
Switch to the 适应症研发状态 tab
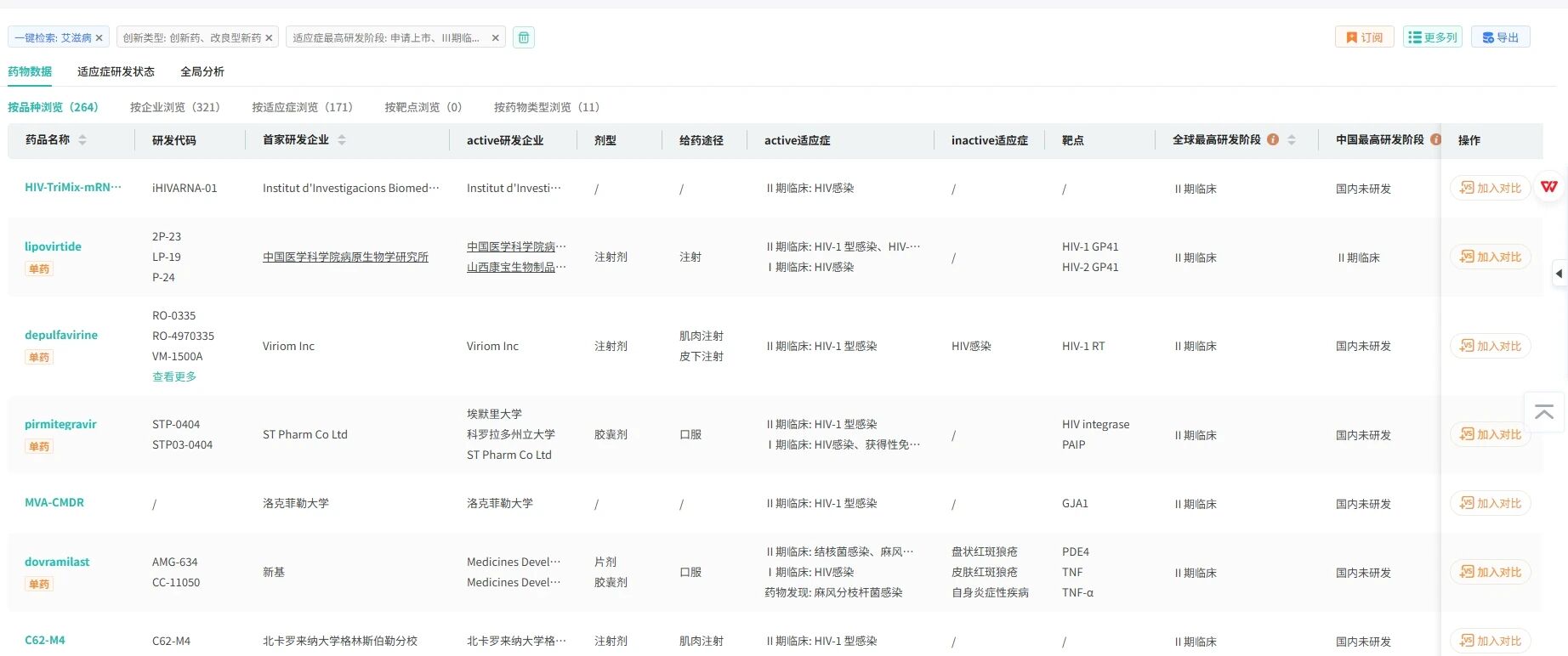(x=116, y=71)
